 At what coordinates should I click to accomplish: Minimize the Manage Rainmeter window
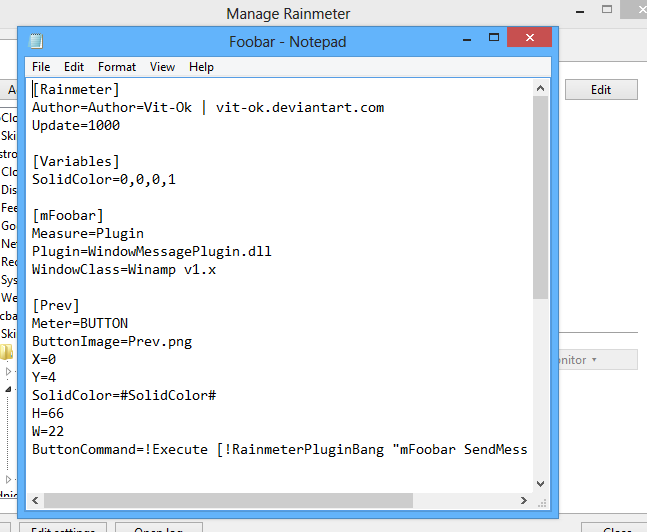pyautogui.click(x=580, y=12)
